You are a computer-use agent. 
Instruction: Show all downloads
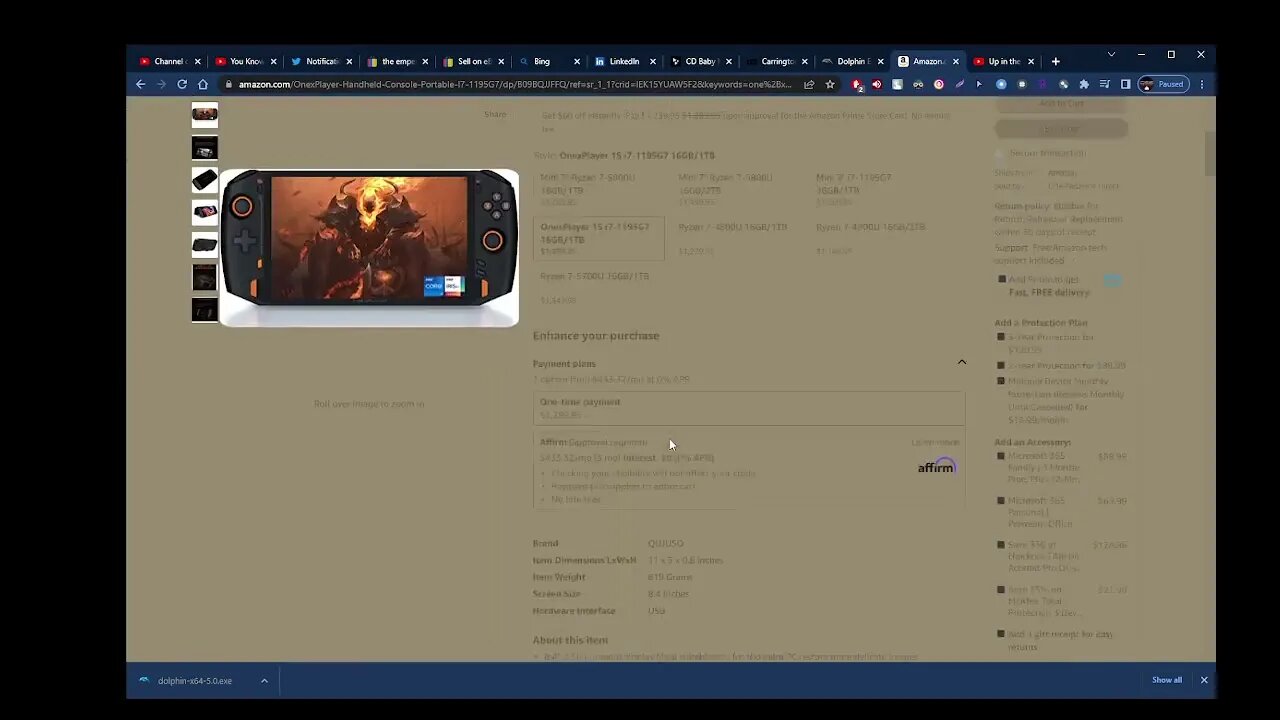coord(1167,680)
